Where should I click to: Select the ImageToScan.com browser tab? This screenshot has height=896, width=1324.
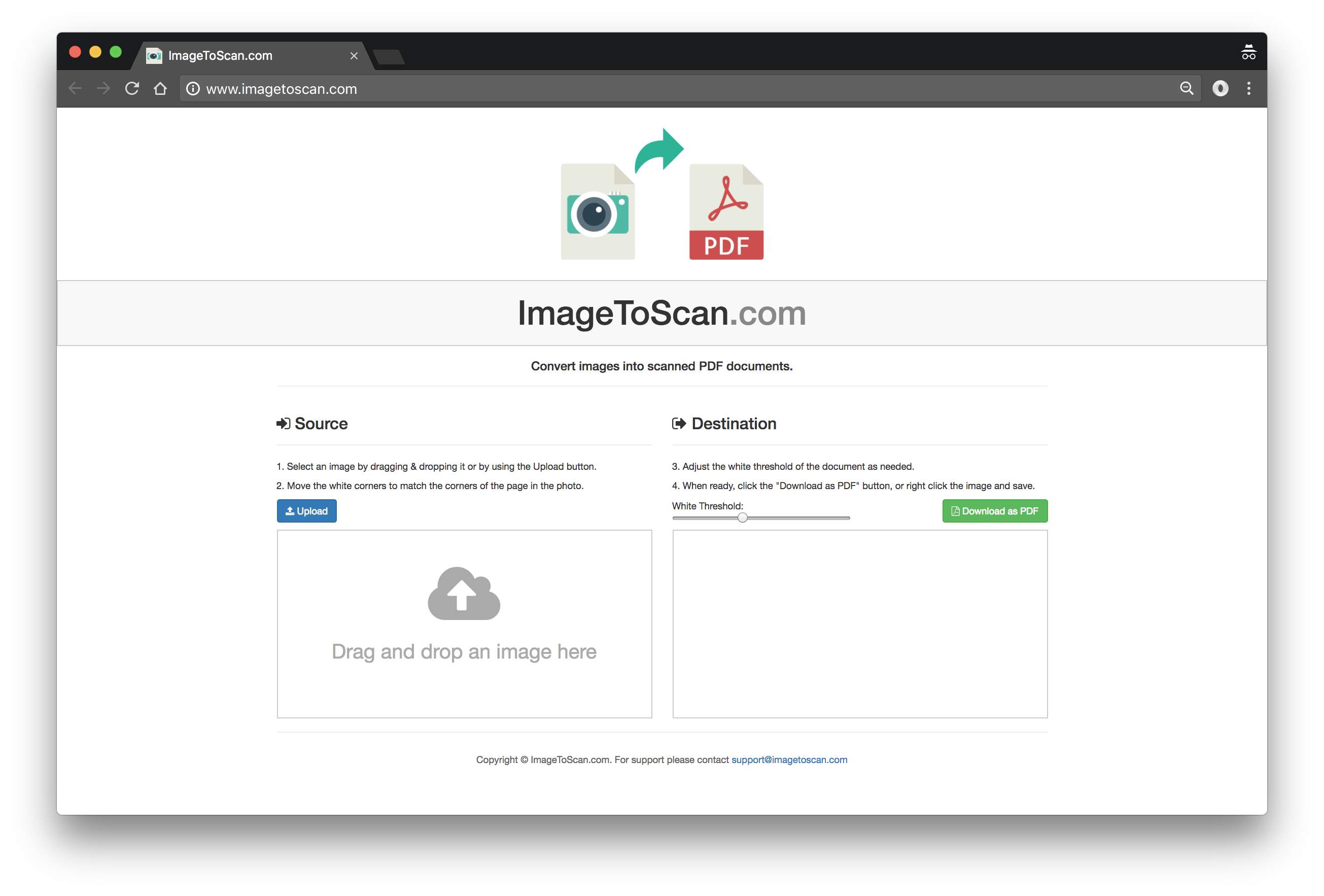point(253,56)
